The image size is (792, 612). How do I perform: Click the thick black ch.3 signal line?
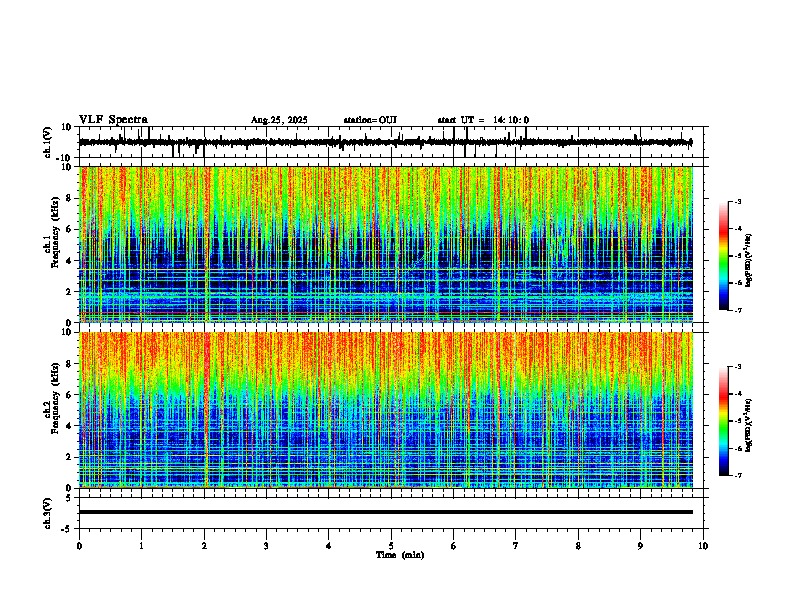pyautogui.click(x=386, y=512)
